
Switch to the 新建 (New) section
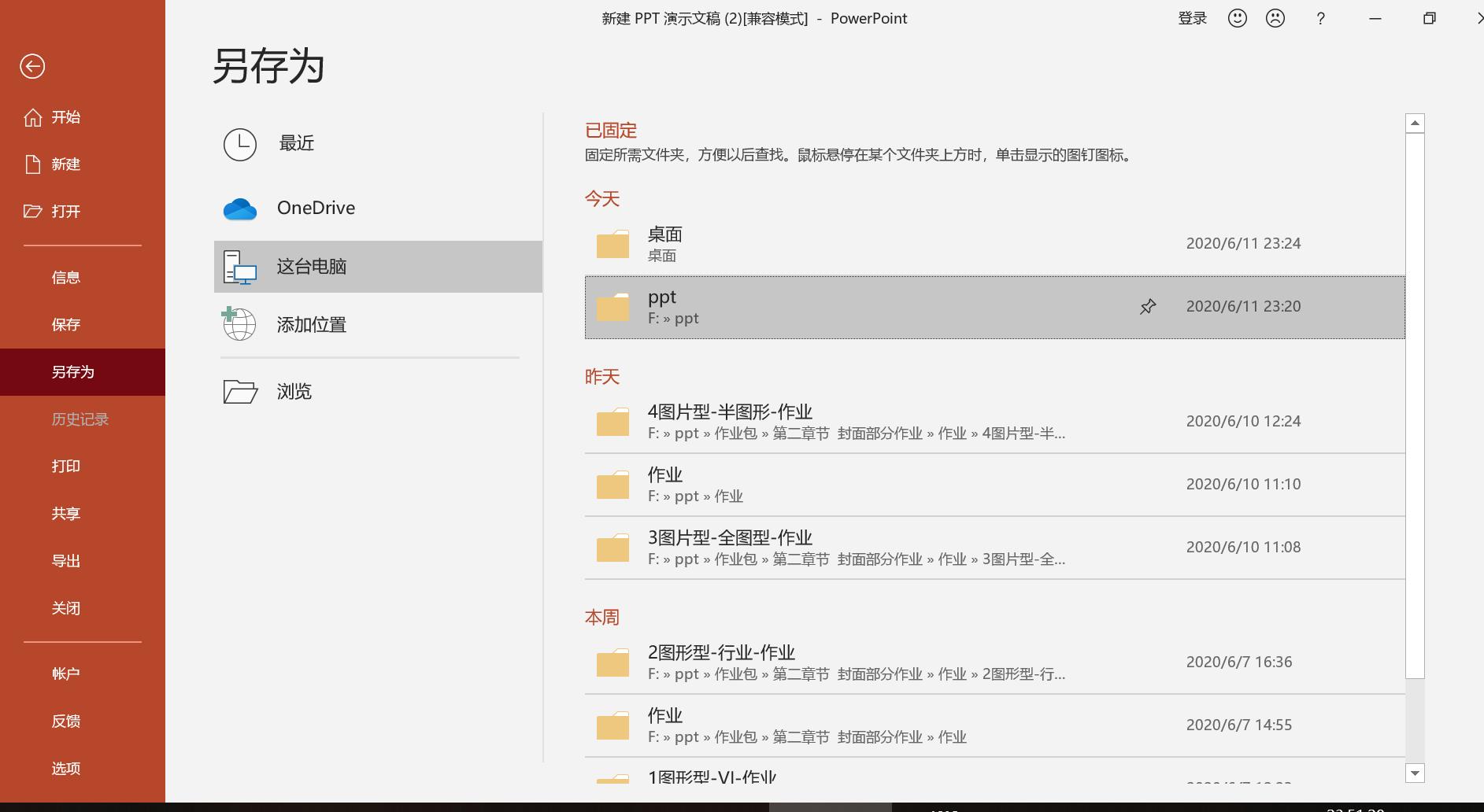tap(66, 164)
